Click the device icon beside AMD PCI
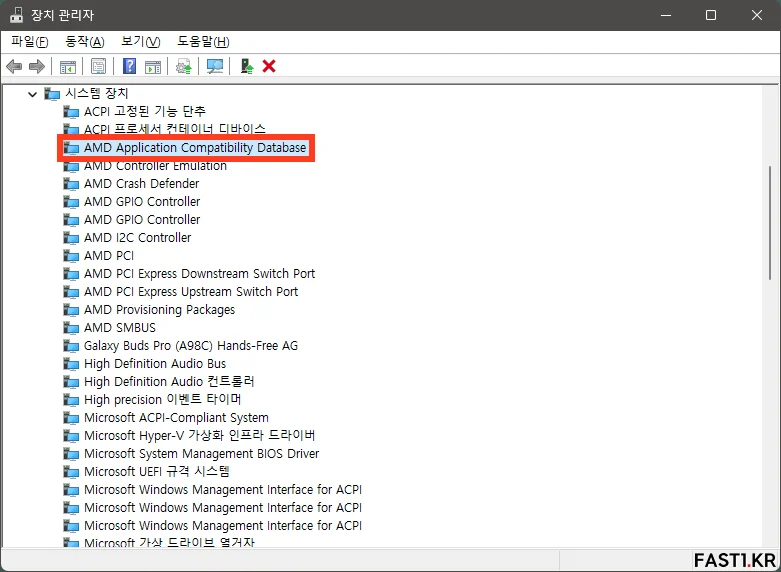 click(71, 256)
